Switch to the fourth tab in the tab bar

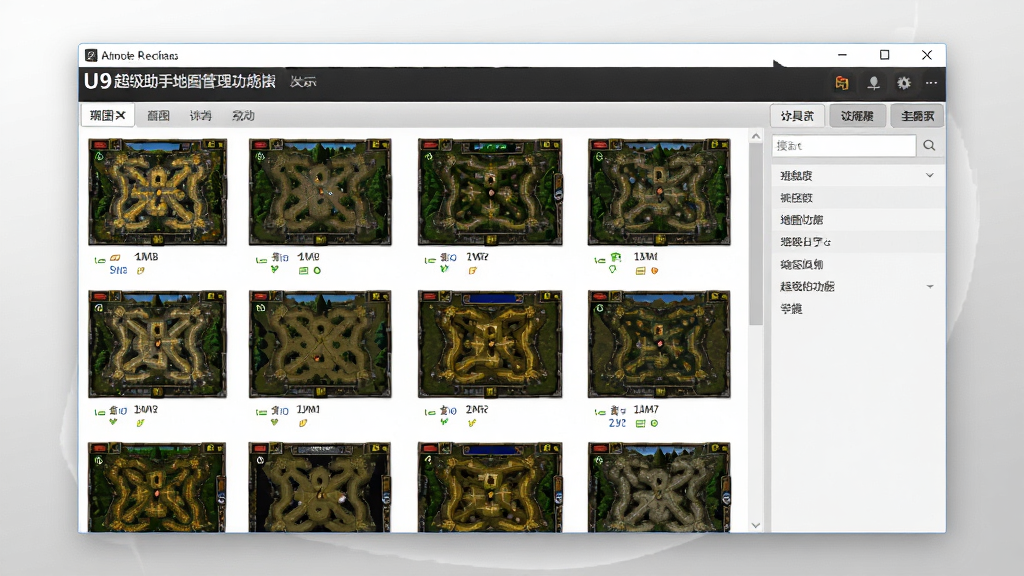pos(243,116)
